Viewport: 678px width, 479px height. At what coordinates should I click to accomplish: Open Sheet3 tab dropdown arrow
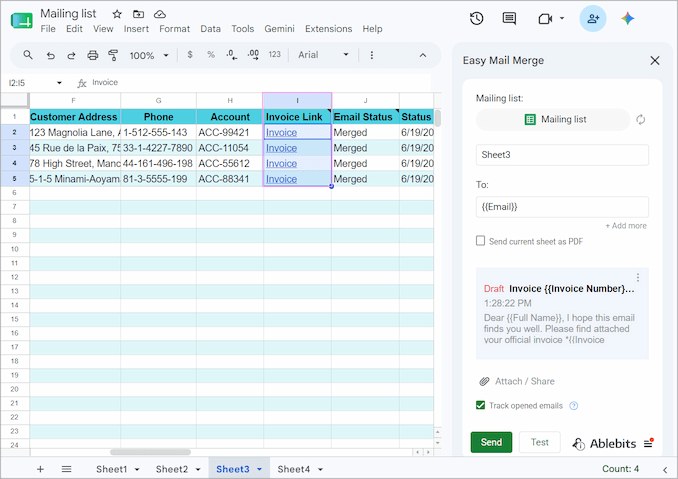click(259, 469)
